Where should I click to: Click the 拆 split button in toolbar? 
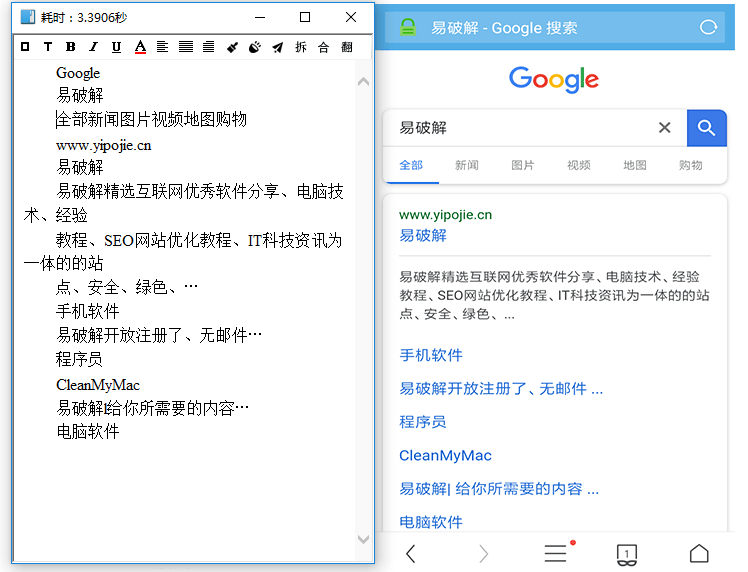(x=301, y=47)
